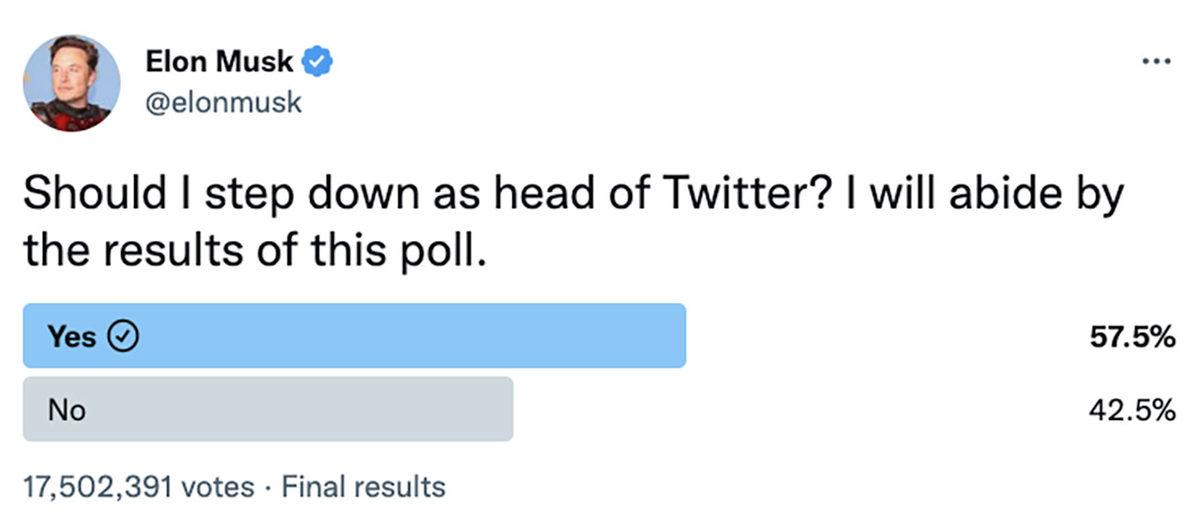The height and width of the screenshot is (528, 1200).
Task: Click the middle of the blue Yes bar
Action: [x=355, y=336]
